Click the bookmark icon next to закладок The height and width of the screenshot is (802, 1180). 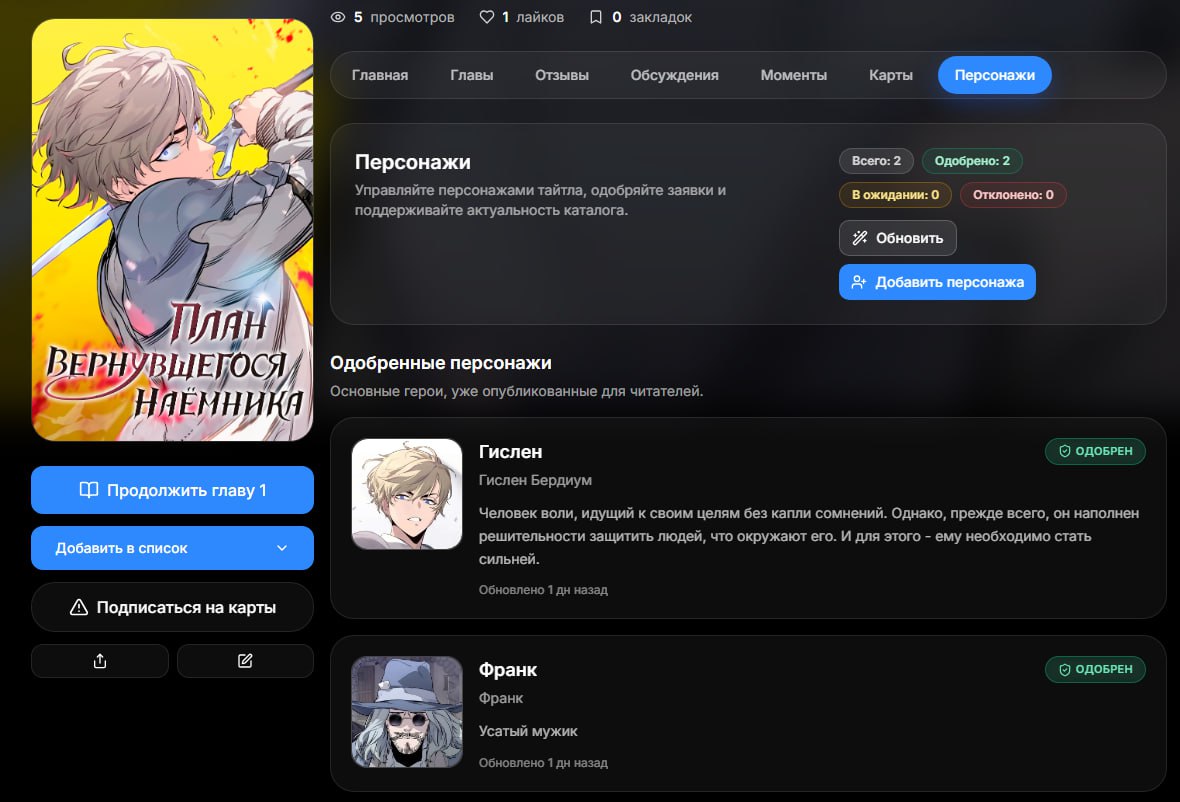click(596, 17)
